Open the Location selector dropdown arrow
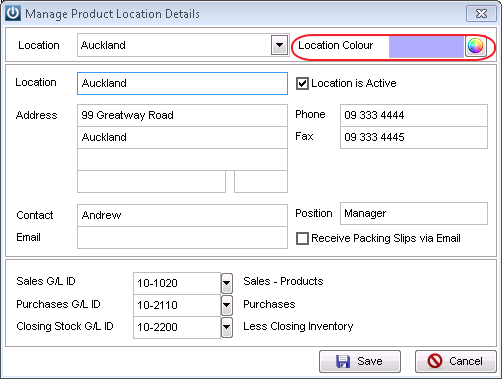This screenshot has height=379, width=502. point(279,45)
